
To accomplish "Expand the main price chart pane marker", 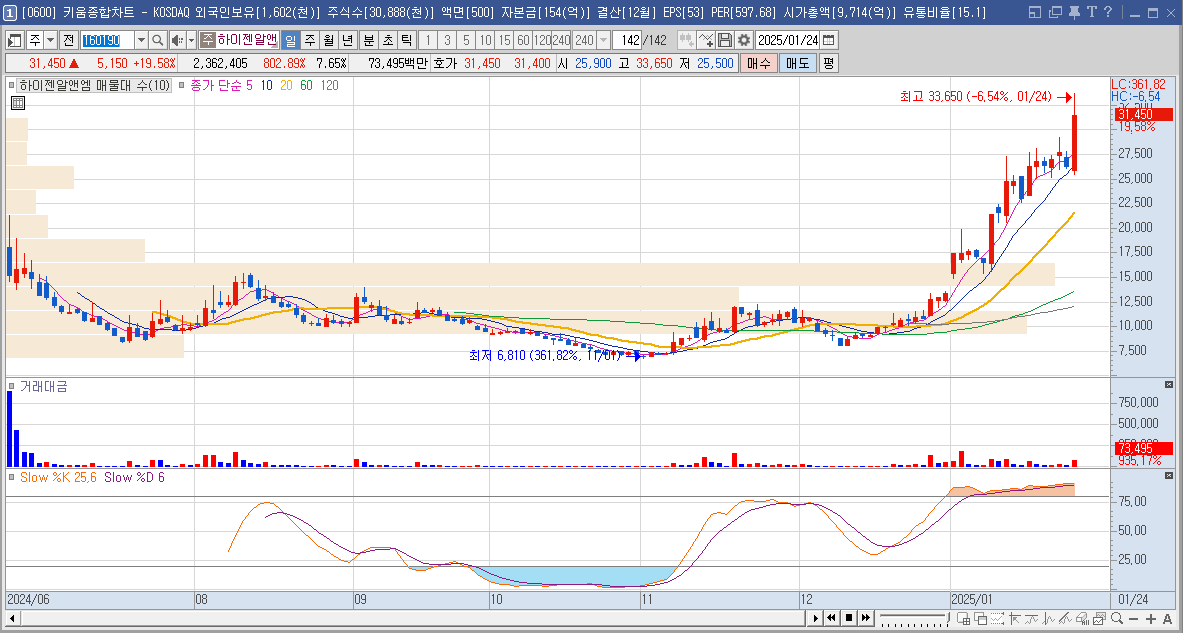I will point(11,85).
